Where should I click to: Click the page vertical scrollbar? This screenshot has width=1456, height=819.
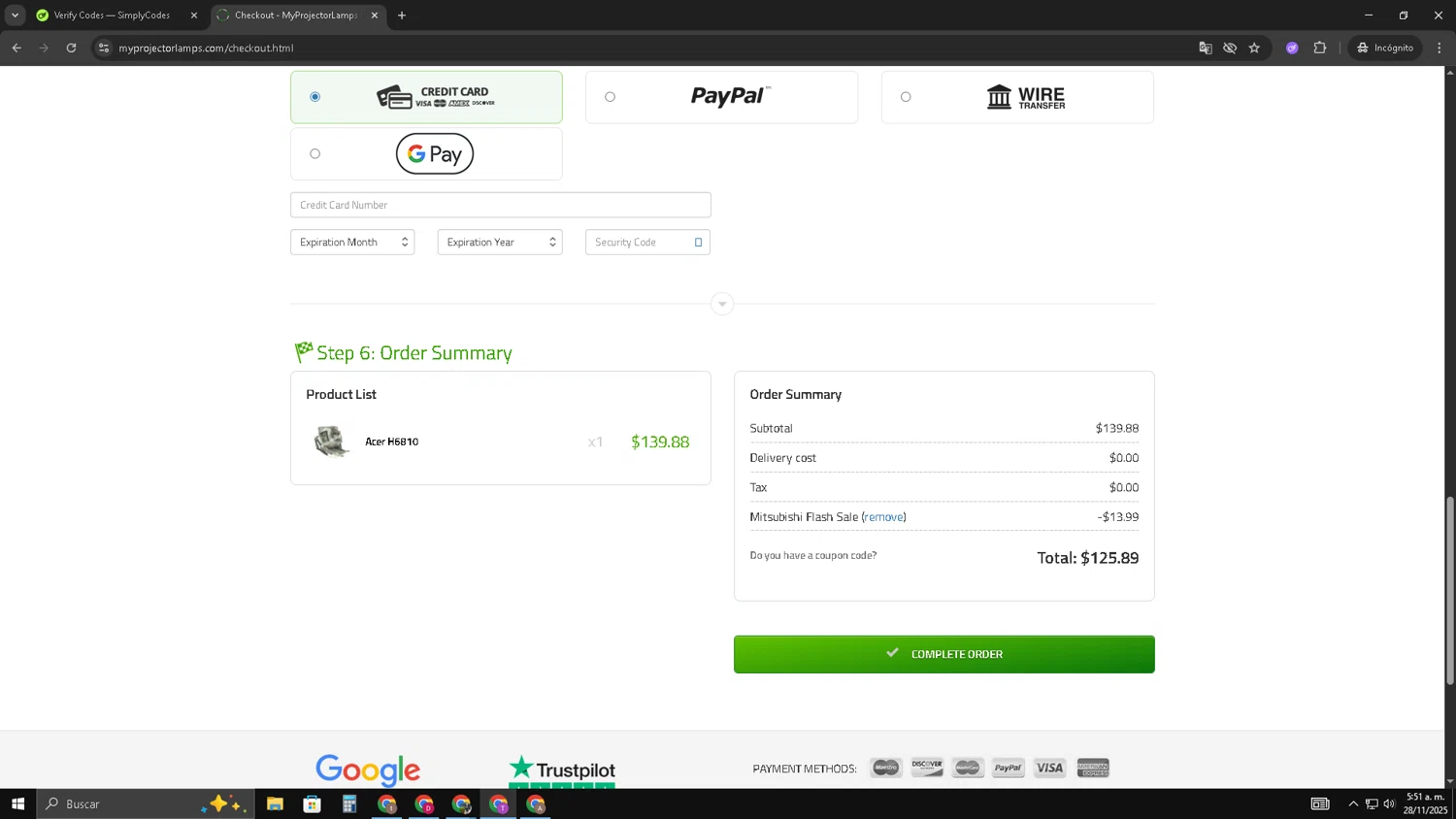coord(1450,590)
